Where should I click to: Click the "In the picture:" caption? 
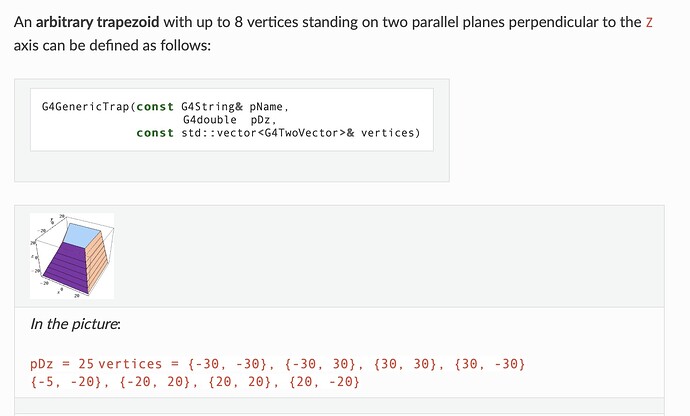(x=76, y=323)
